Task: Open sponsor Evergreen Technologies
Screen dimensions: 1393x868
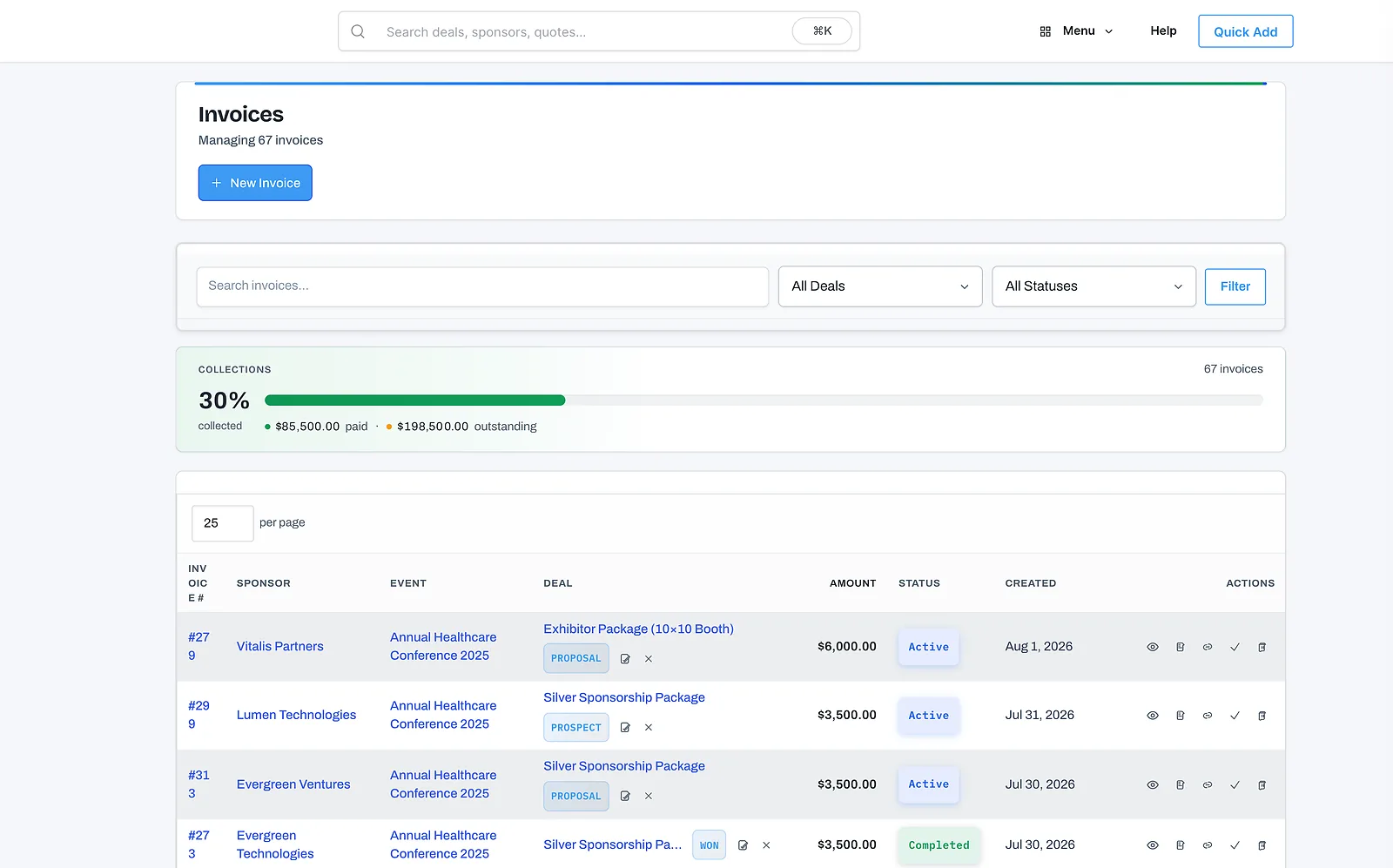Action: [x=275, y=845]
